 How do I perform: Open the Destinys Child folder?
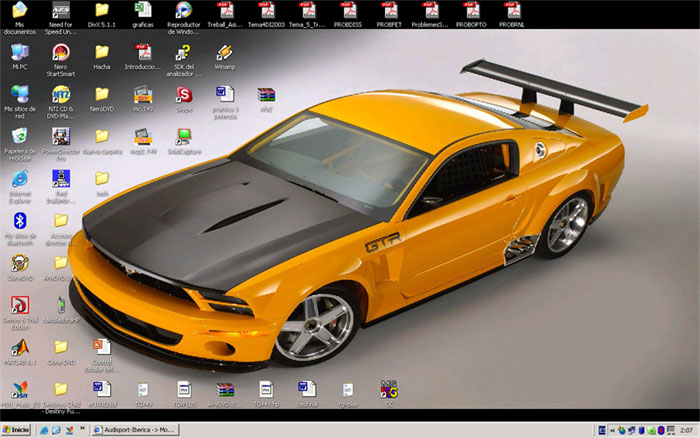point(61,389)
